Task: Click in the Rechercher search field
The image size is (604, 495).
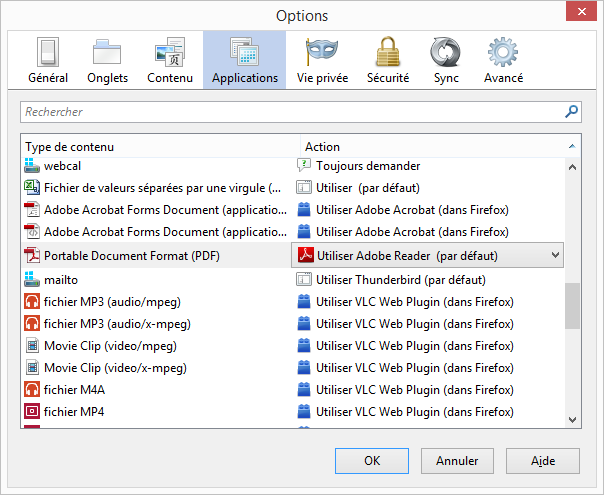Action: tap(290, 112)
